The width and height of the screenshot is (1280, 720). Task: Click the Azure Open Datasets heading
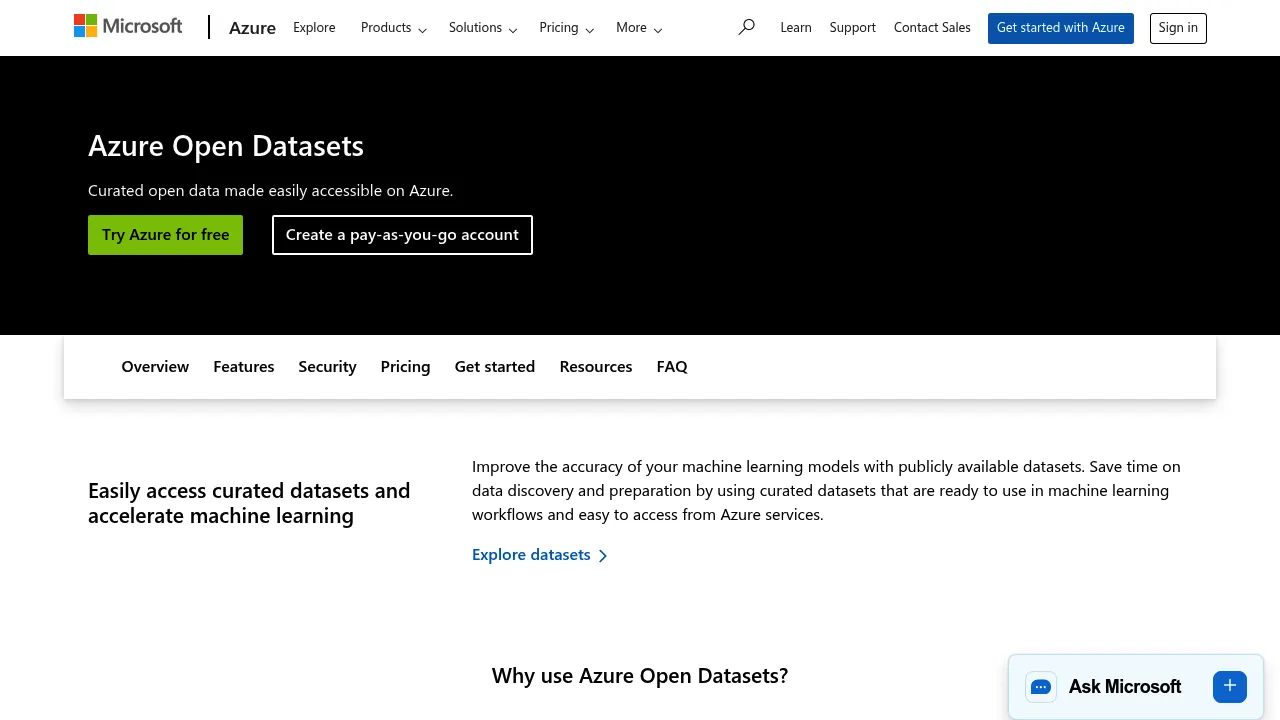coord(226,146)
